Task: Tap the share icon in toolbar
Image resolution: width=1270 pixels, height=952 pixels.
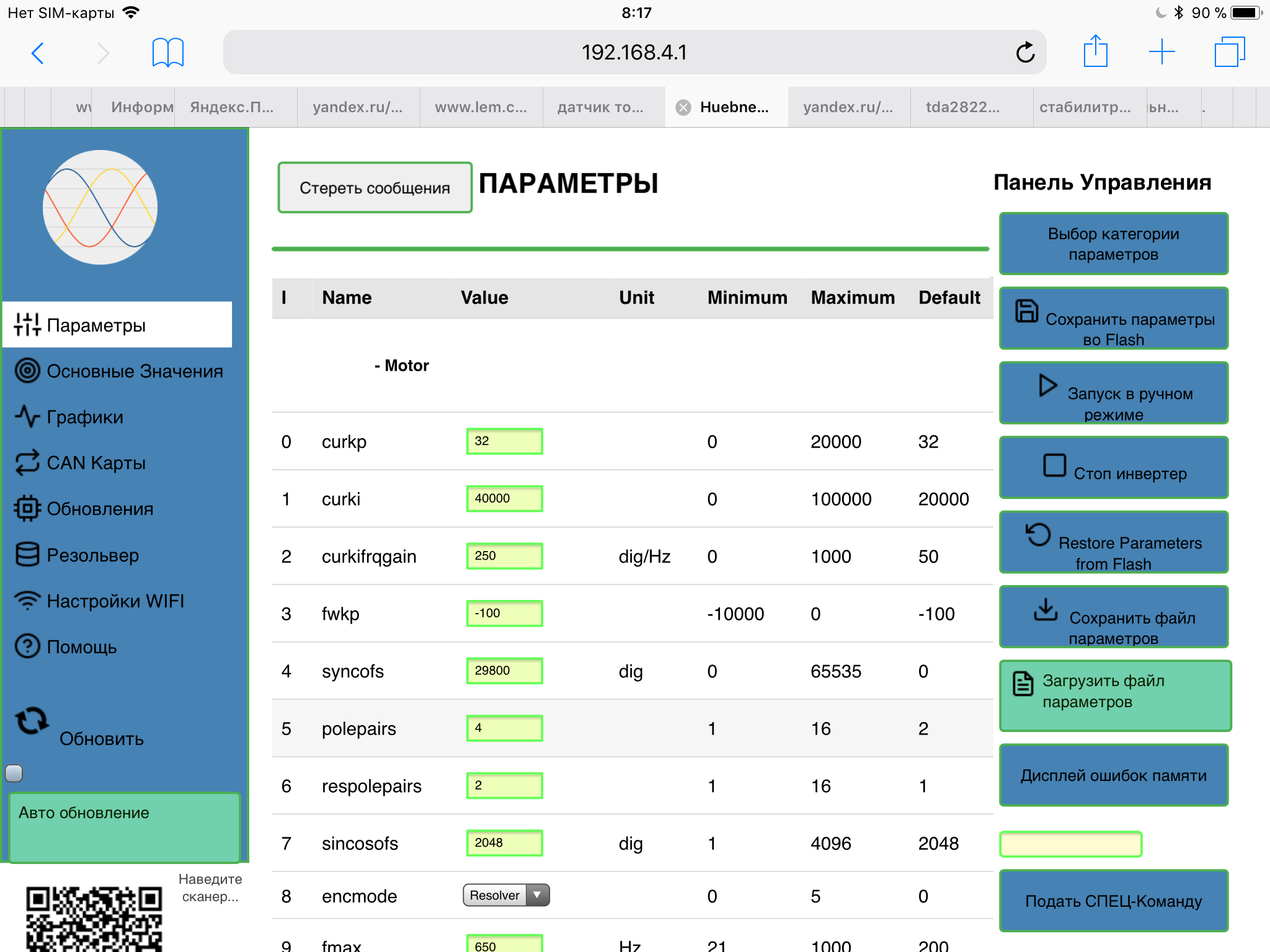Action: [1095, 51]
